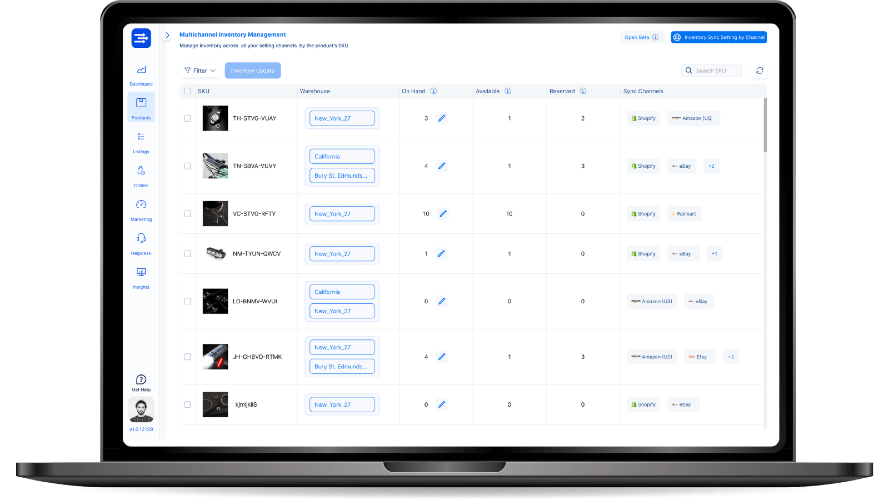Open product thumbnail for TN-SBVA-VUVY
Viewport: 889px width, 500px height.
[x=215, y=166]
